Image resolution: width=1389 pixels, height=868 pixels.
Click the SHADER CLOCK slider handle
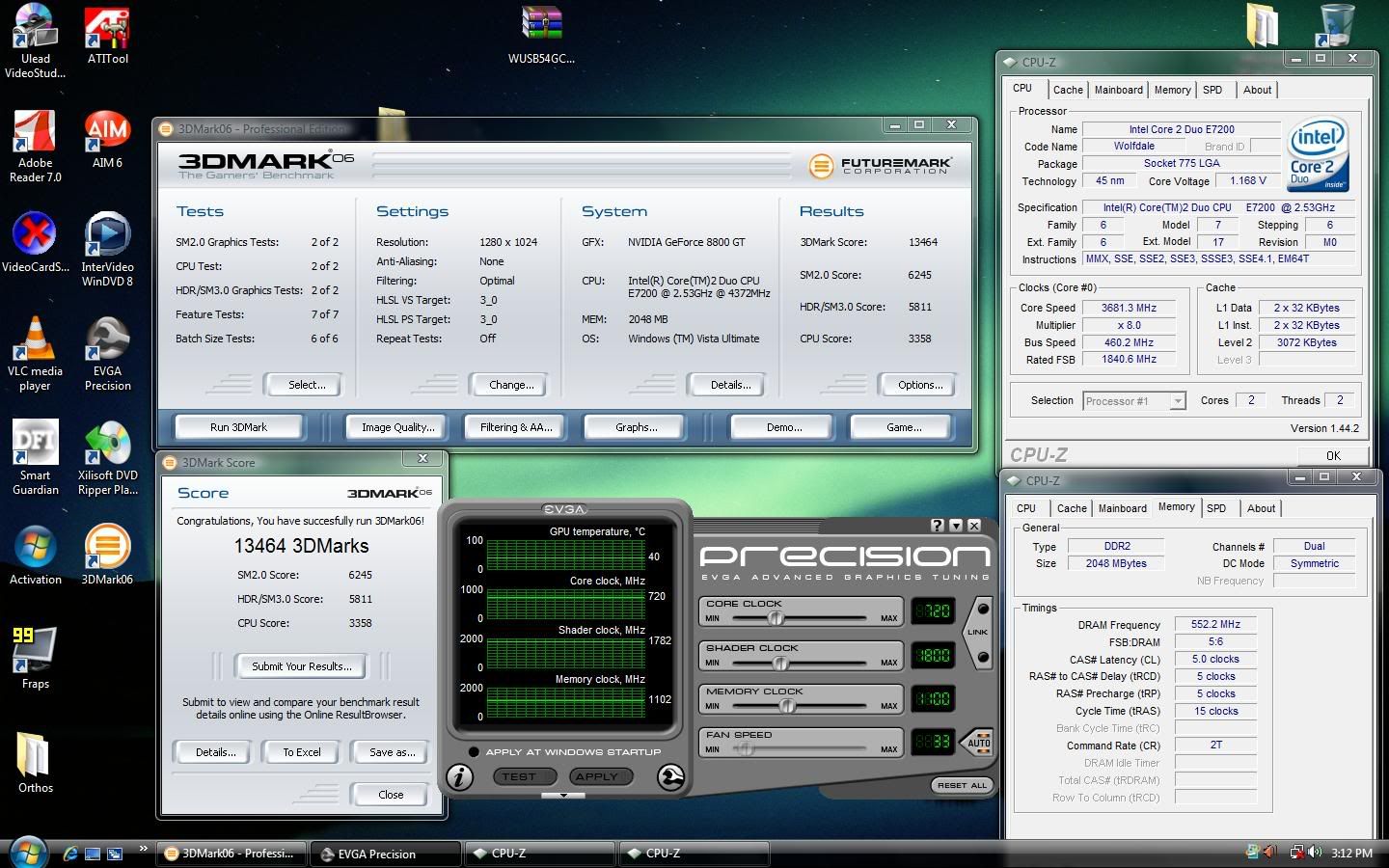click(781, 663)
